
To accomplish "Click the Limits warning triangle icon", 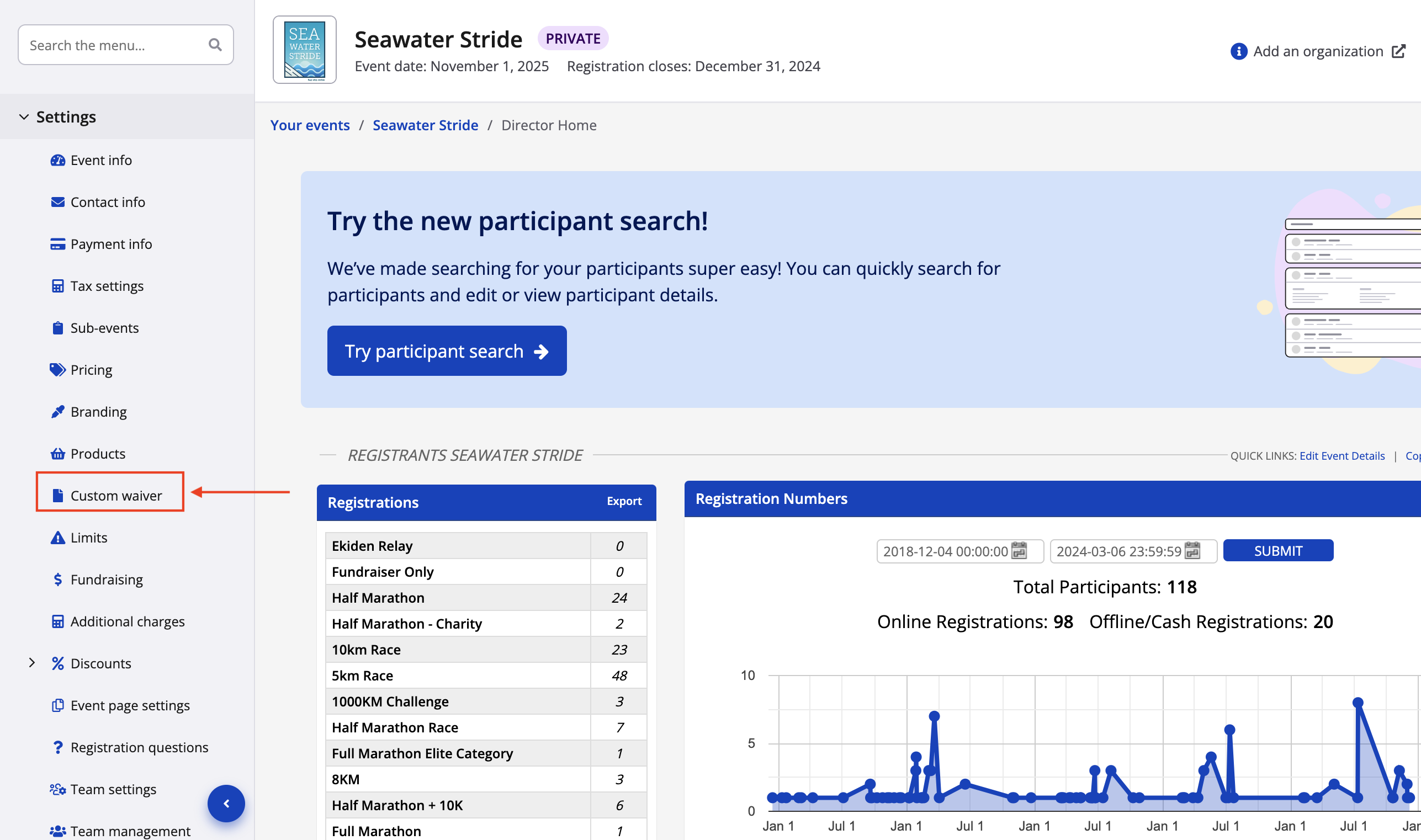I will click(58, 537).
